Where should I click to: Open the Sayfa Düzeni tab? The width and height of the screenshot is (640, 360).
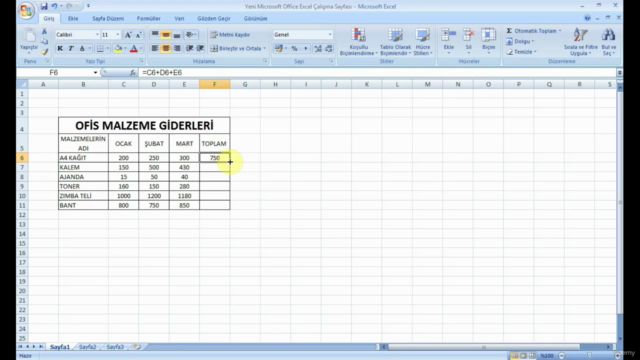tap(108, 18)
